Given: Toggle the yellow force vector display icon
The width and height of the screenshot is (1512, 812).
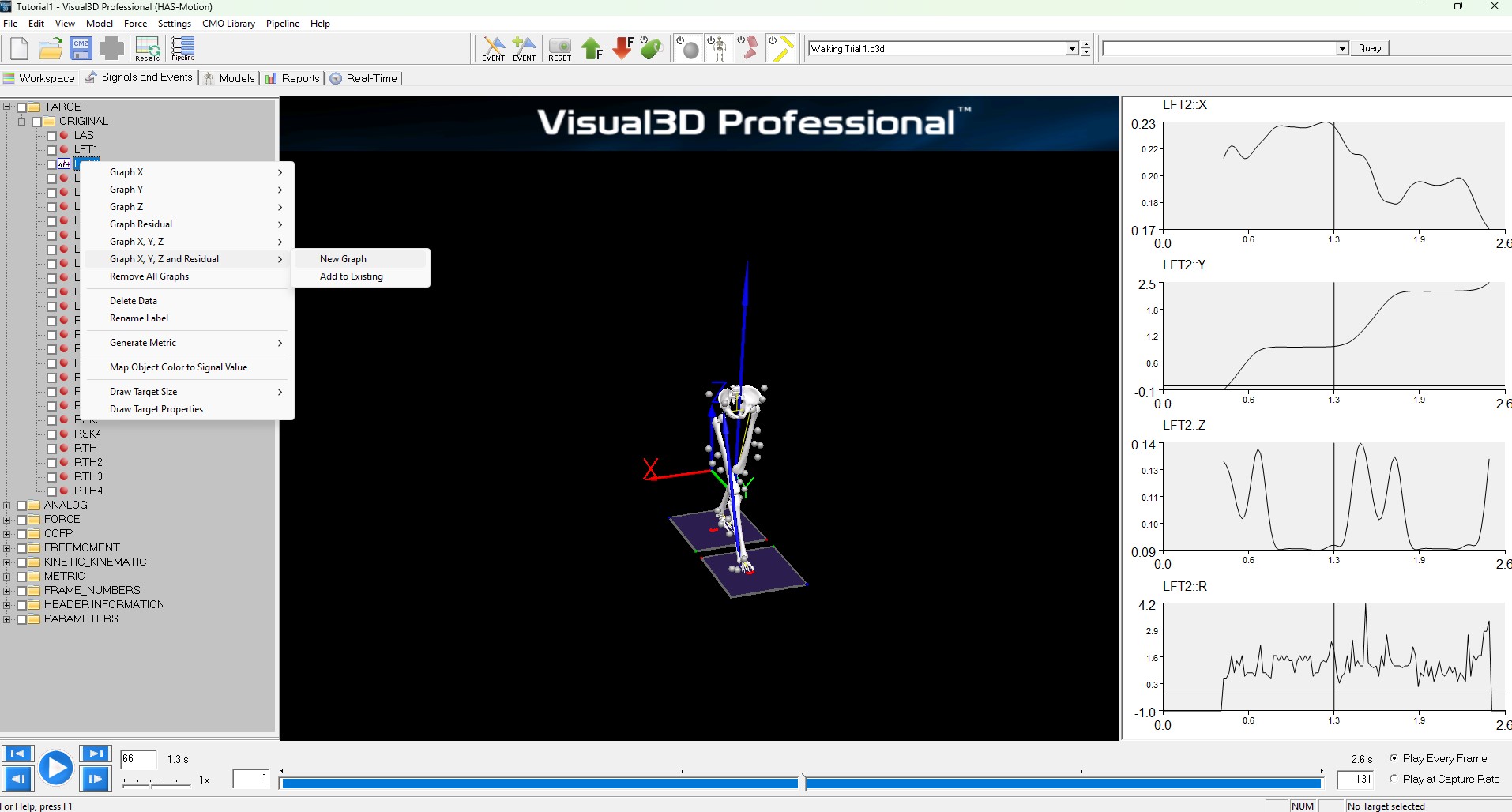Looking at the screenshot, I should [x=780, y=48].
